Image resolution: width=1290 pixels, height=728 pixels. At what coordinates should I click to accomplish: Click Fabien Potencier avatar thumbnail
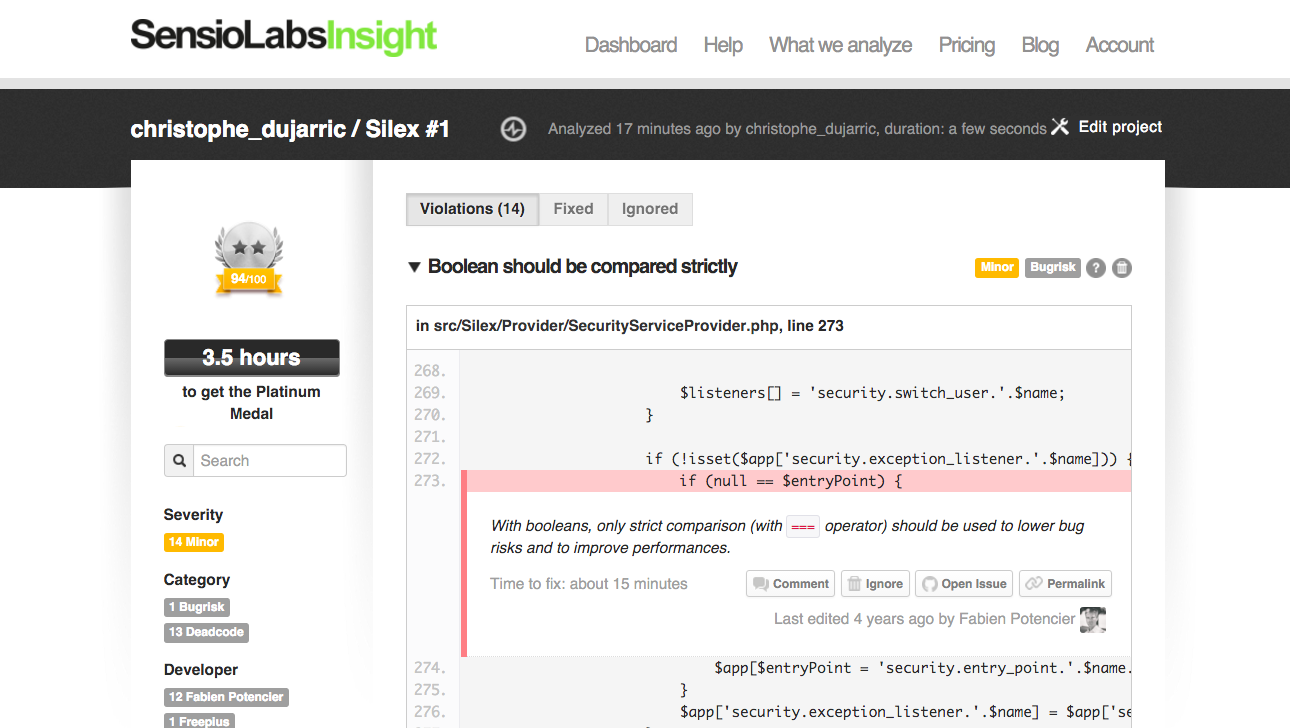(x=1093, y=619)
